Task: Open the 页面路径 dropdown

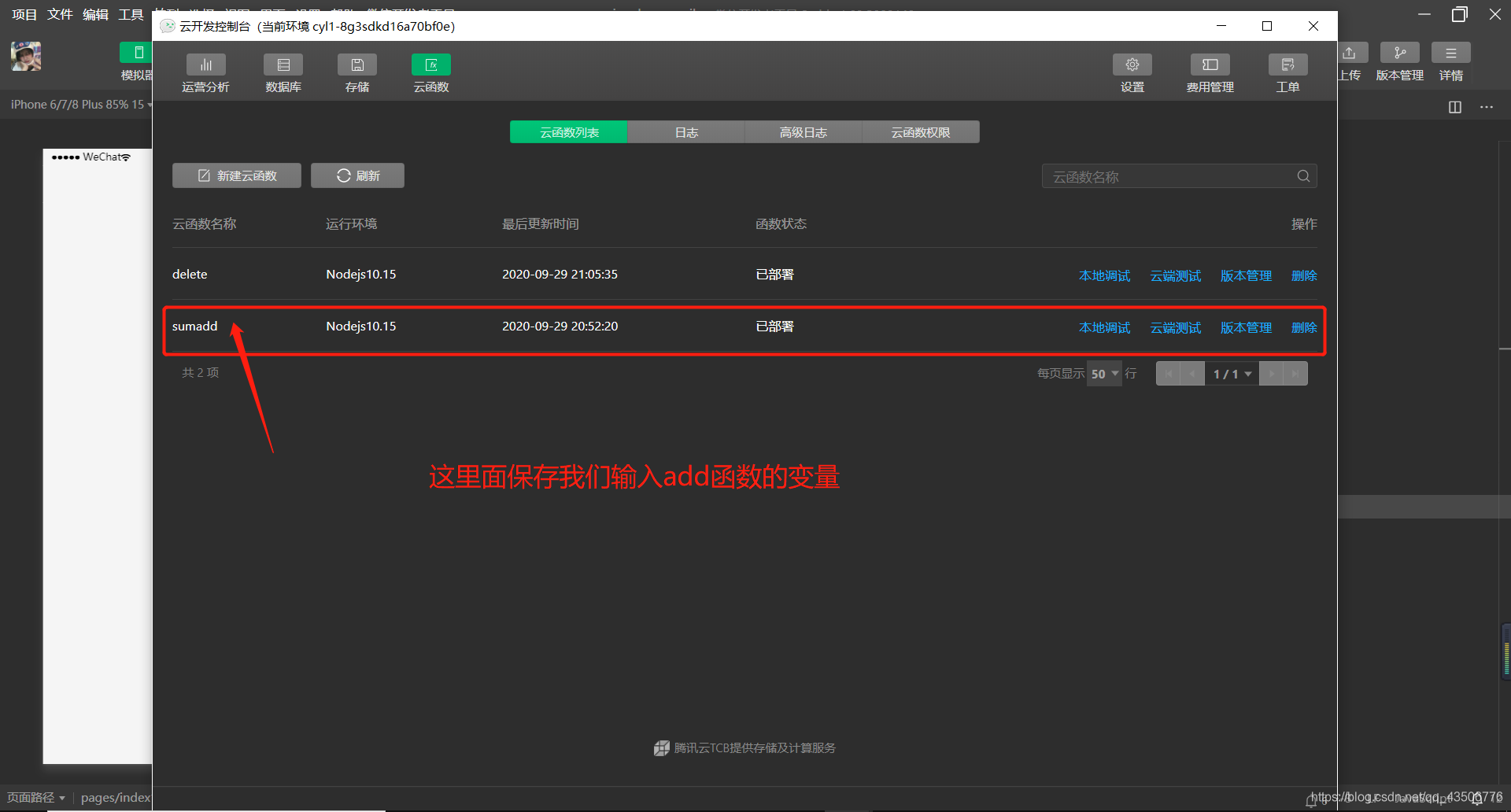Action: [36, 797]
